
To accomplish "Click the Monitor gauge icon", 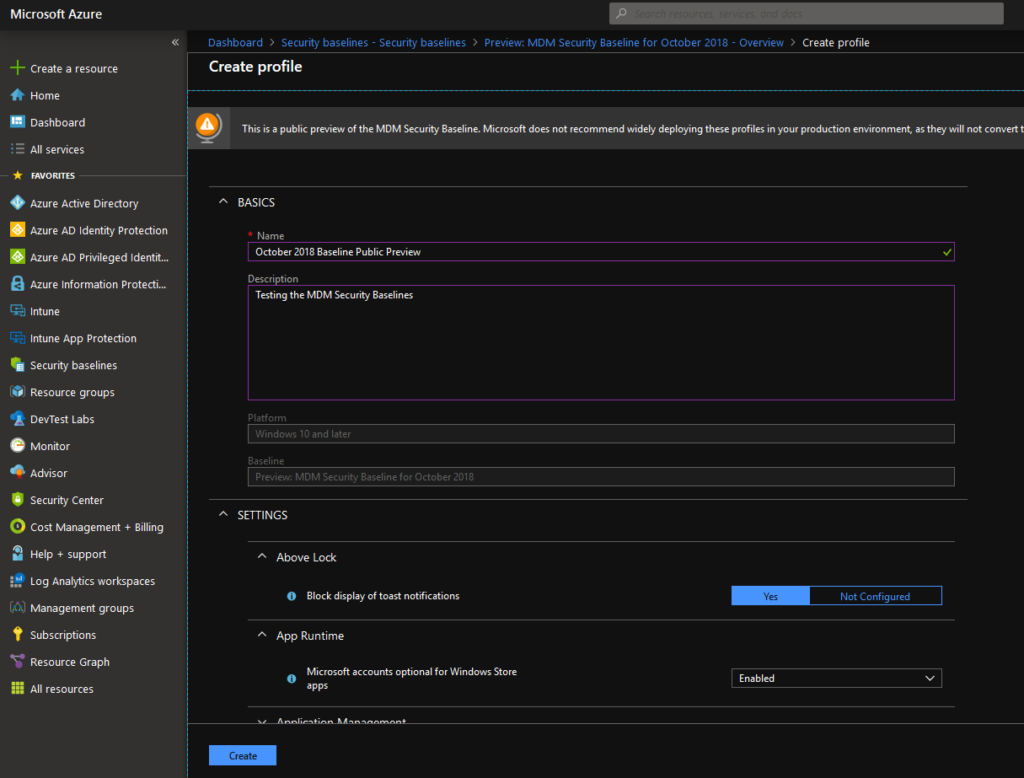I will pyautogui.click(x=18, y=446).
